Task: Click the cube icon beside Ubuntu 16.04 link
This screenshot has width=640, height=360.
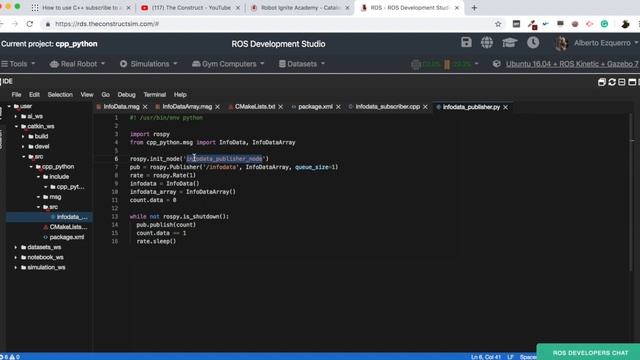Action: click(x=496, y=64)
